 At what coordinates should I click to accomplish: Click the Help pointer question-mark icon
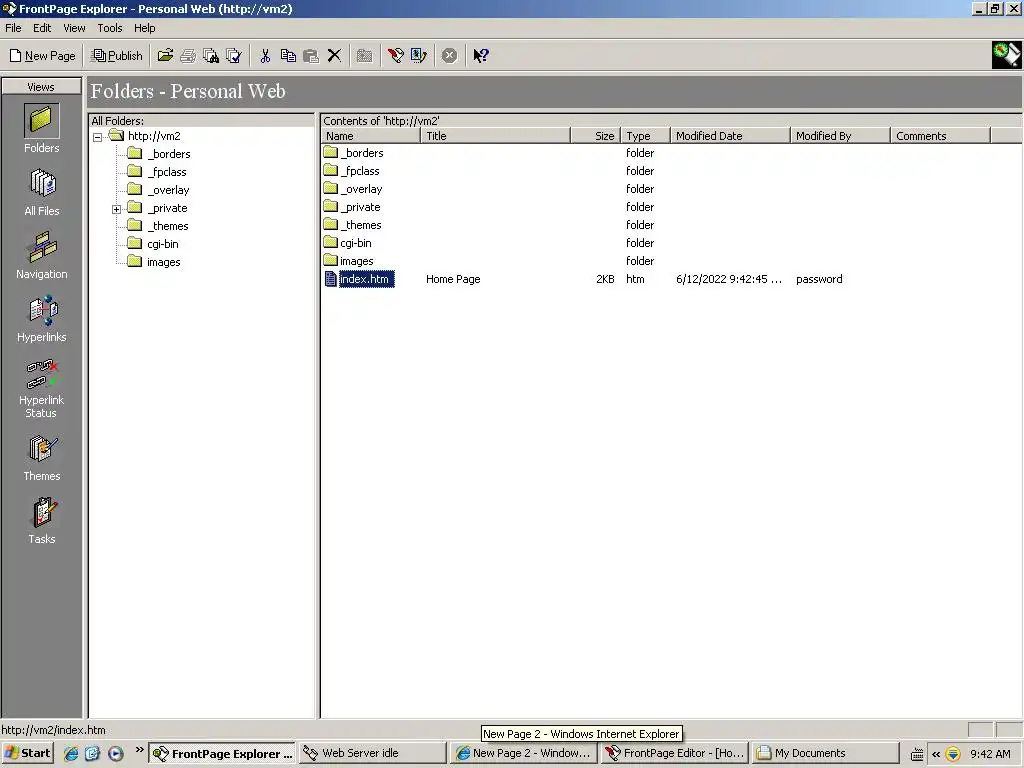coord(481,56)
